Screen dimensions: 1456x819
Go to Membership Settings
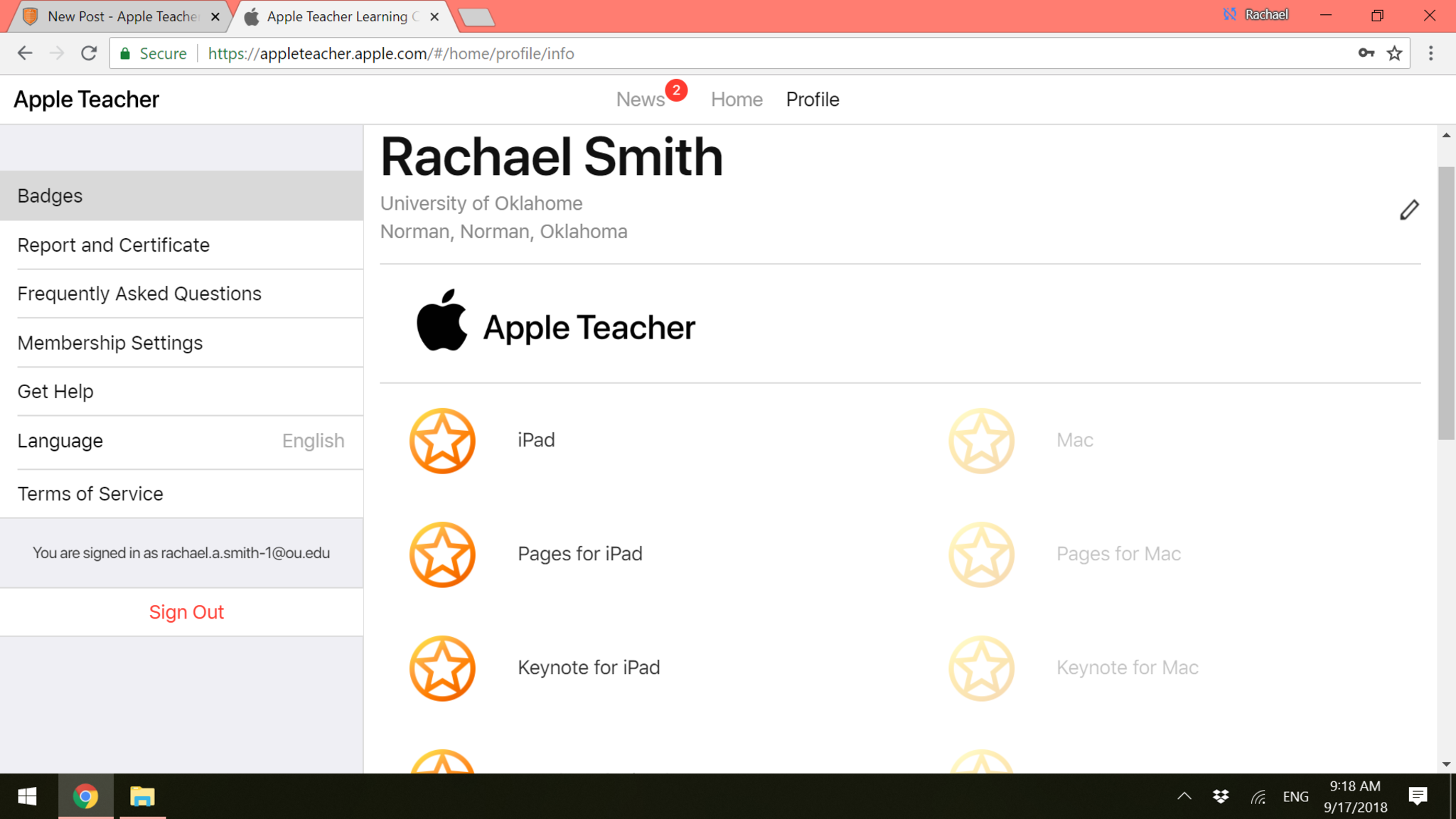(110, 343)
